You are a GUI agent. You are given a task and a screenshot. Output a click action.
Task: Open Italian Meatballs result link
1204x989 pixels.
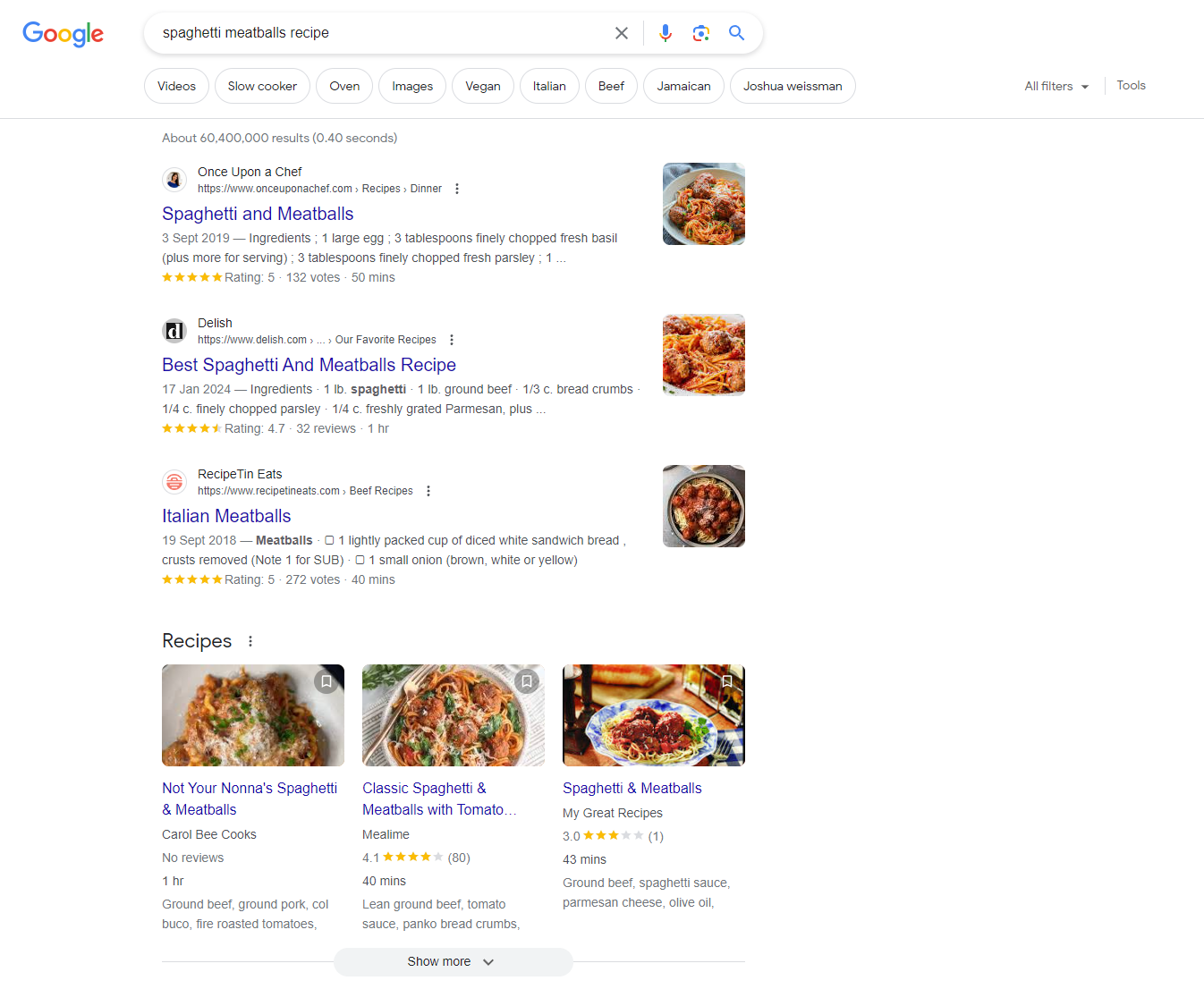pyautogui.click(x=226, y=516)
